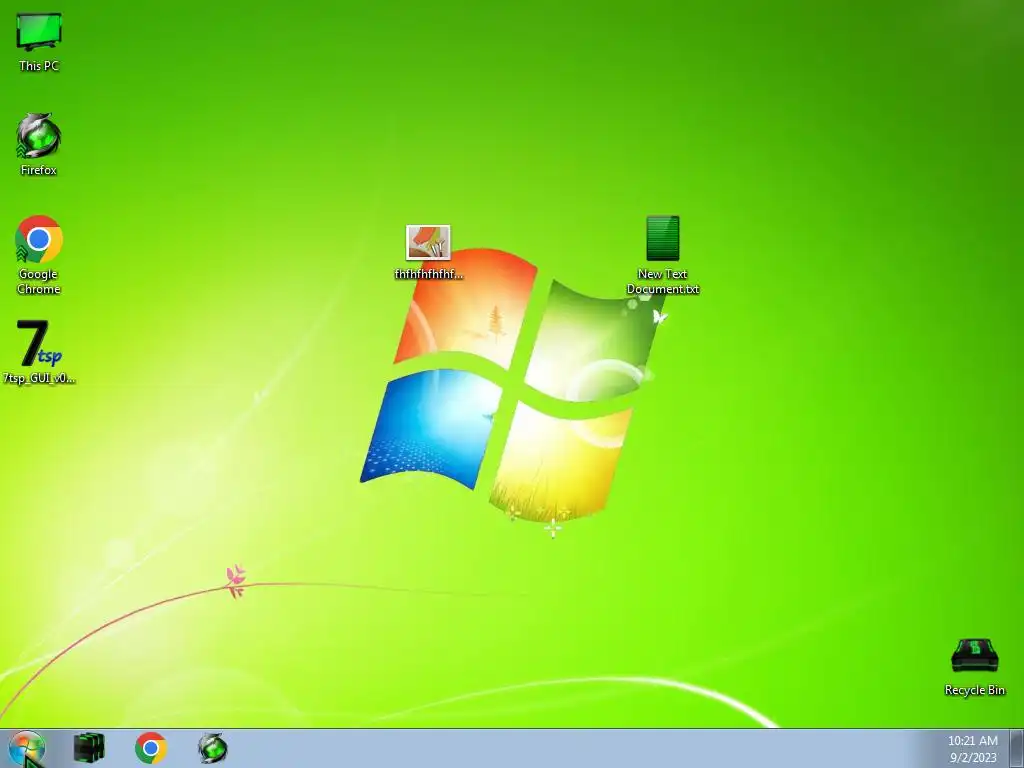
Task: Click the 'This PC' label text
Action: click(x=39, y=66)
